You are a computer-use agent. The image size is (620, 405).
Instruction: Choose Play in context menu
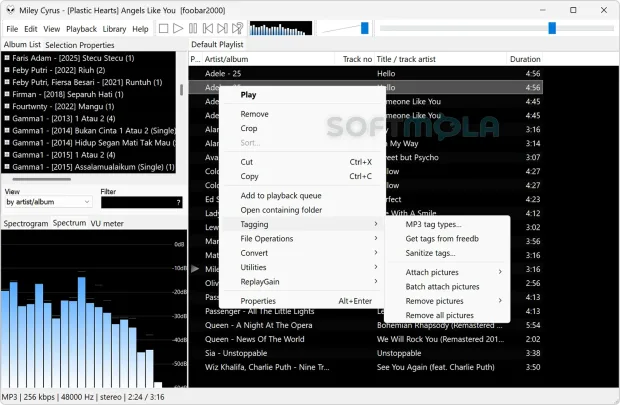coord(302,95)
